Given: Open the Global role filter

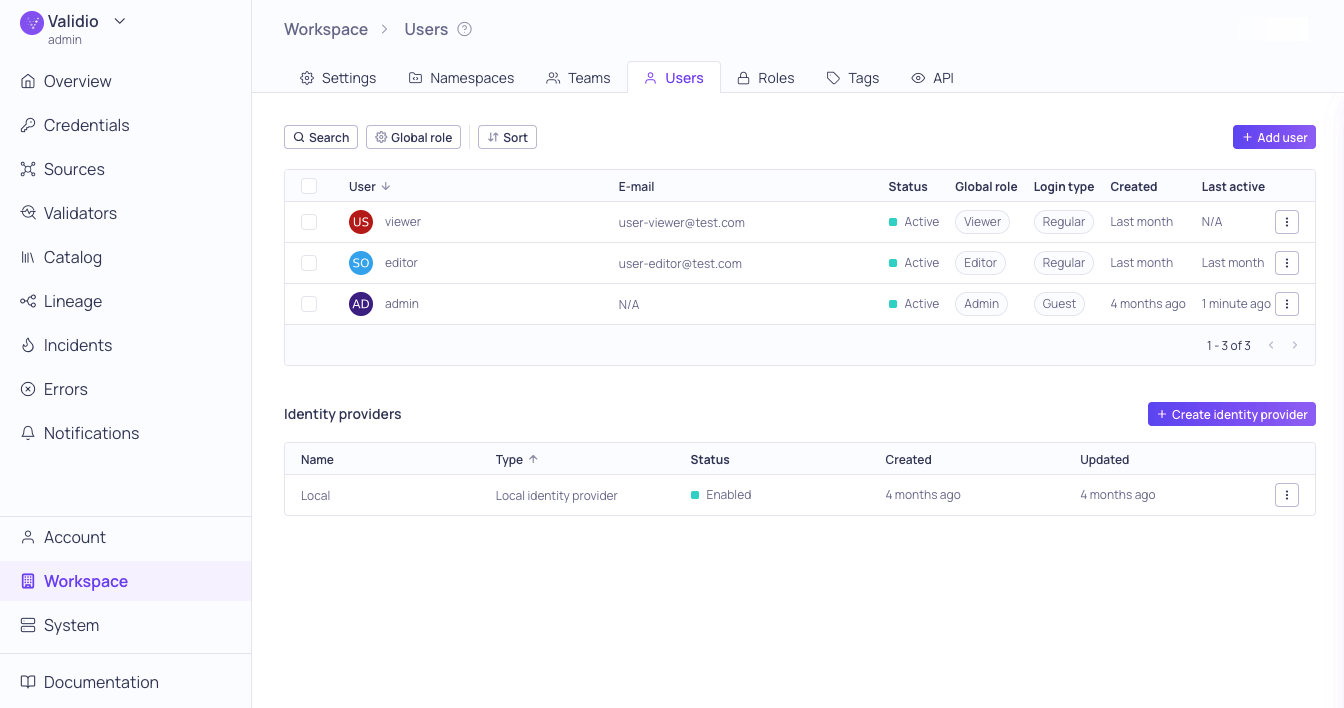Looking at the screenshot, I should click(413, 137).
